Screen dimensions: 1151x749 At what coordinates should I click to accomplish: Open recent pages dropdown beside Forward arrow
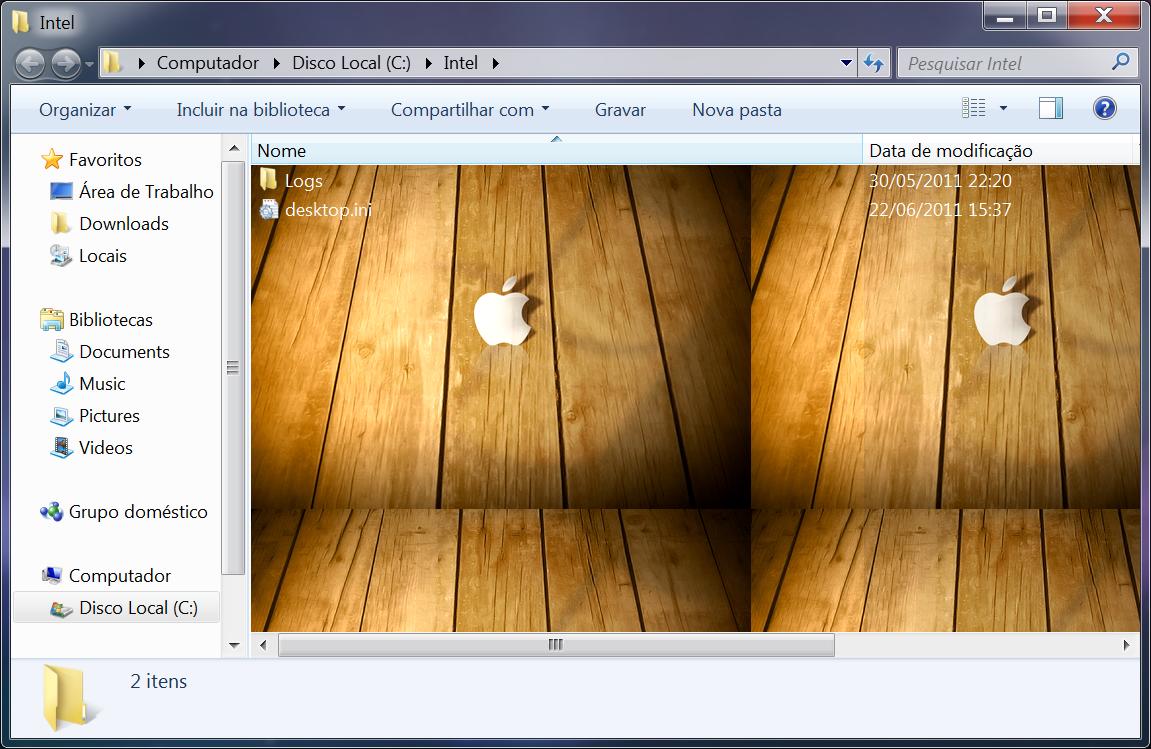coord(90,65)
